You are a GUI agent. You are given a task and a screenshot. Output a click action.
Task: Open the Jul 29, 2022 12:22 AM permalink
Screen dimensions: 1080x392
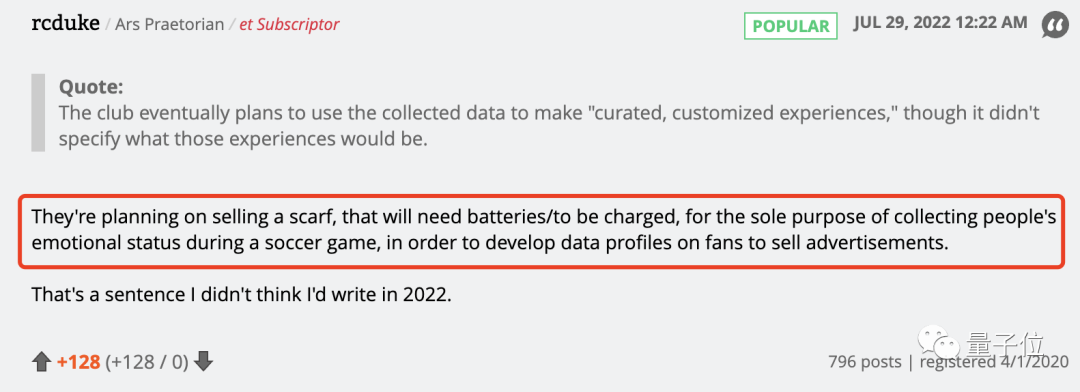(940, 23)
